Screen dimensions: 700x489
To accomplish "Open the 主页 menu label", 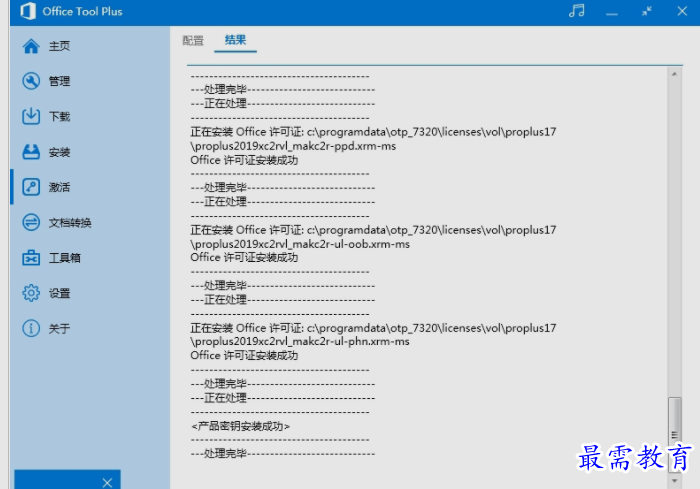I will [x=59, y=46].
